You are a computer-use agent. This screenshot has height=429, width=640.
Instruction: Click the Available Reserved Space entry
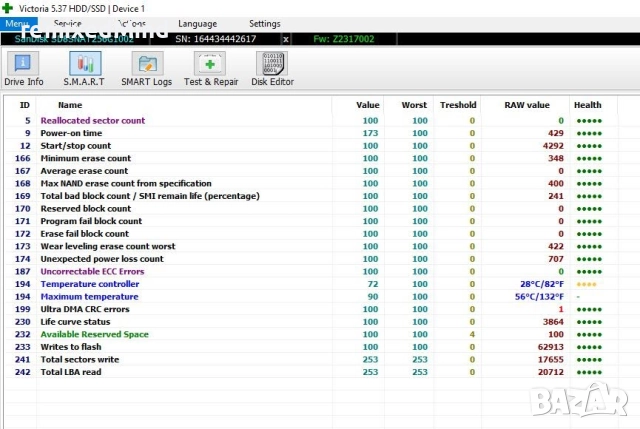(94, 334)
